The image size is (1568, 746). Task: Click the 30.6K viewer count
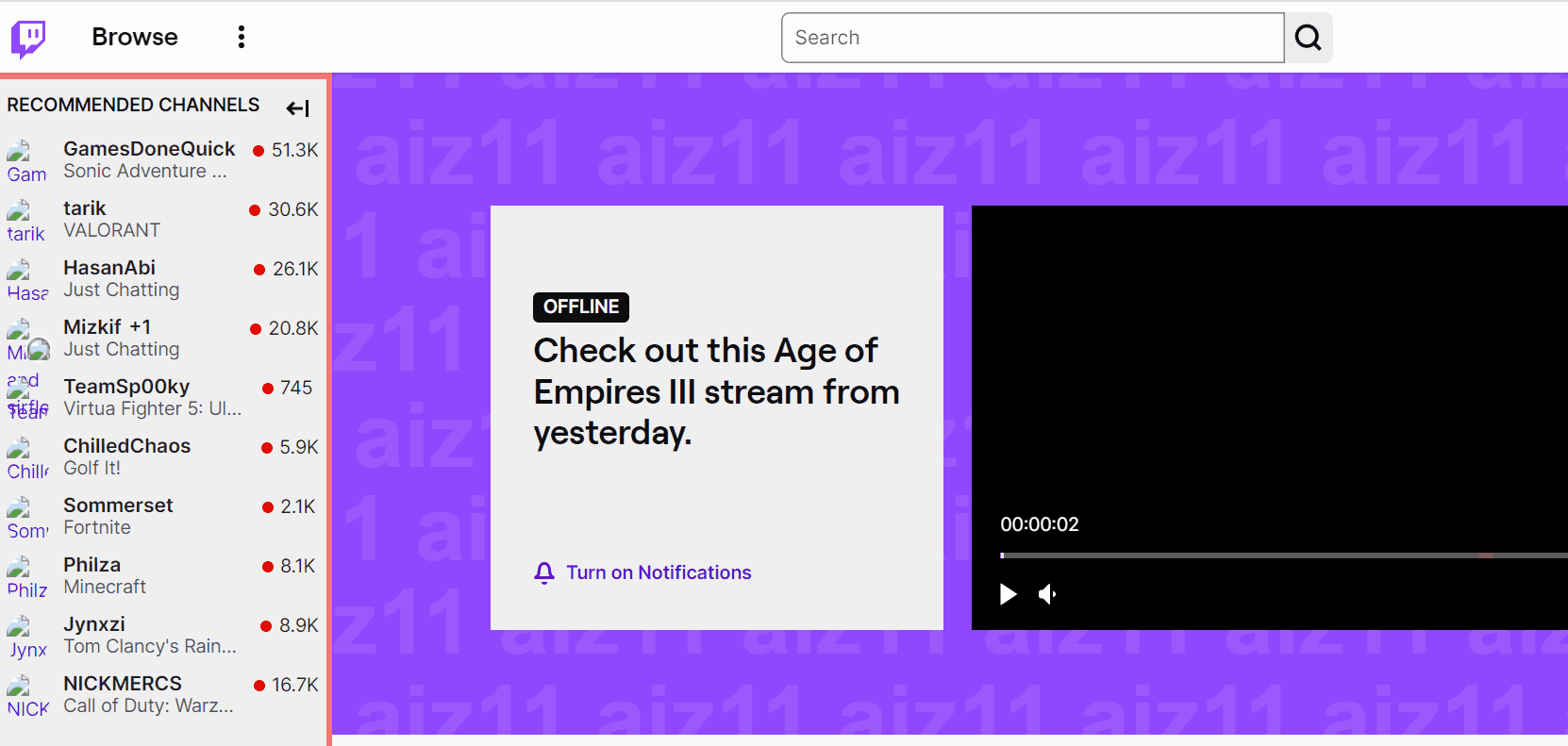point(293,209)
